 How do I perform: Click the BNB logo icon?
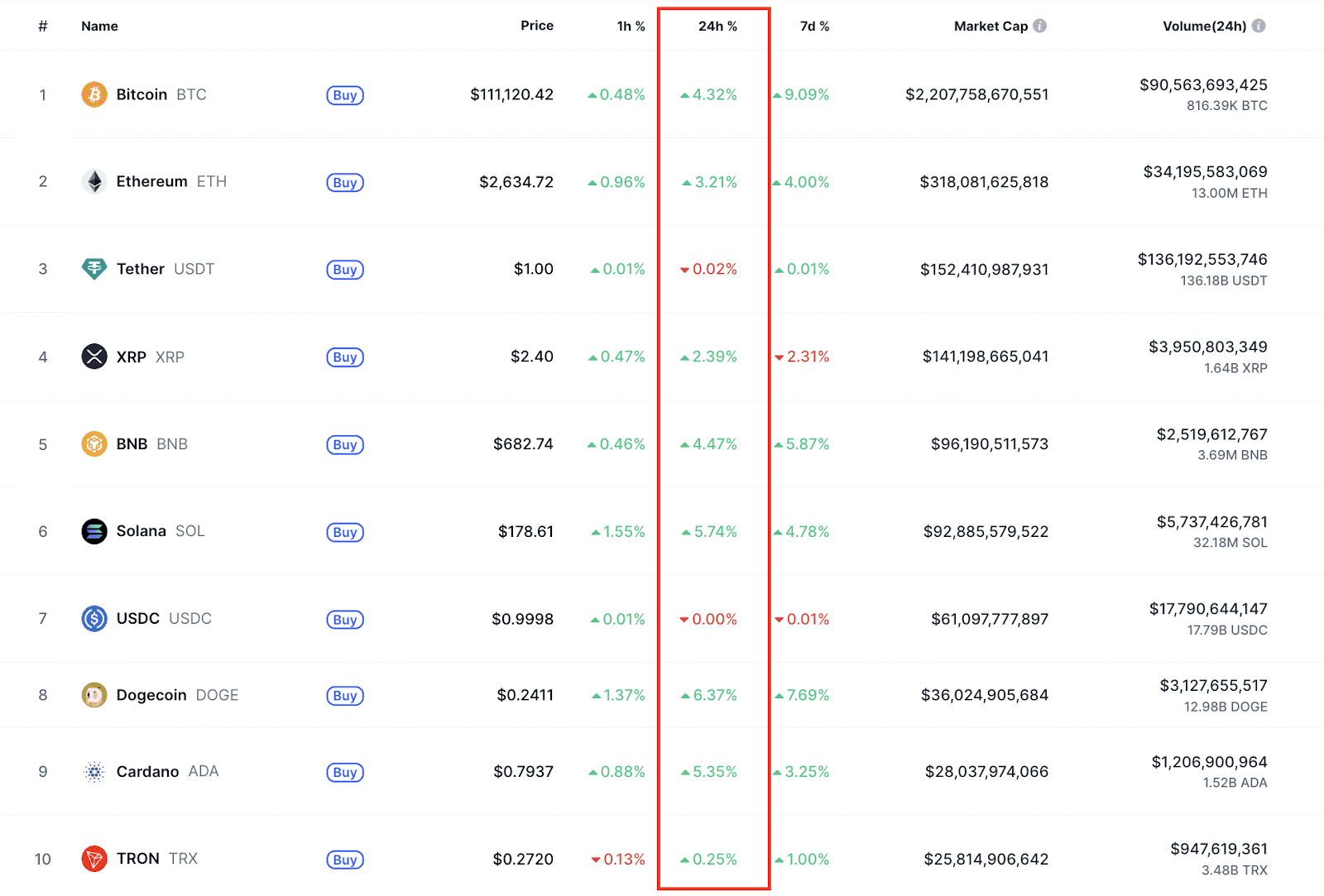click(94, 444)
